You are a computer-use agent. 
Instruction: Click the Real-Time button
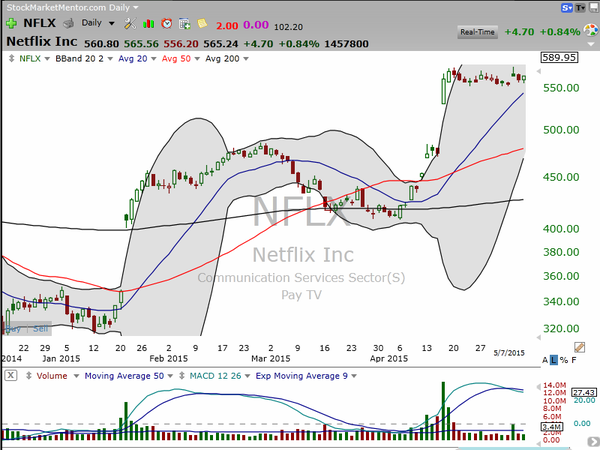click(477, 32)
